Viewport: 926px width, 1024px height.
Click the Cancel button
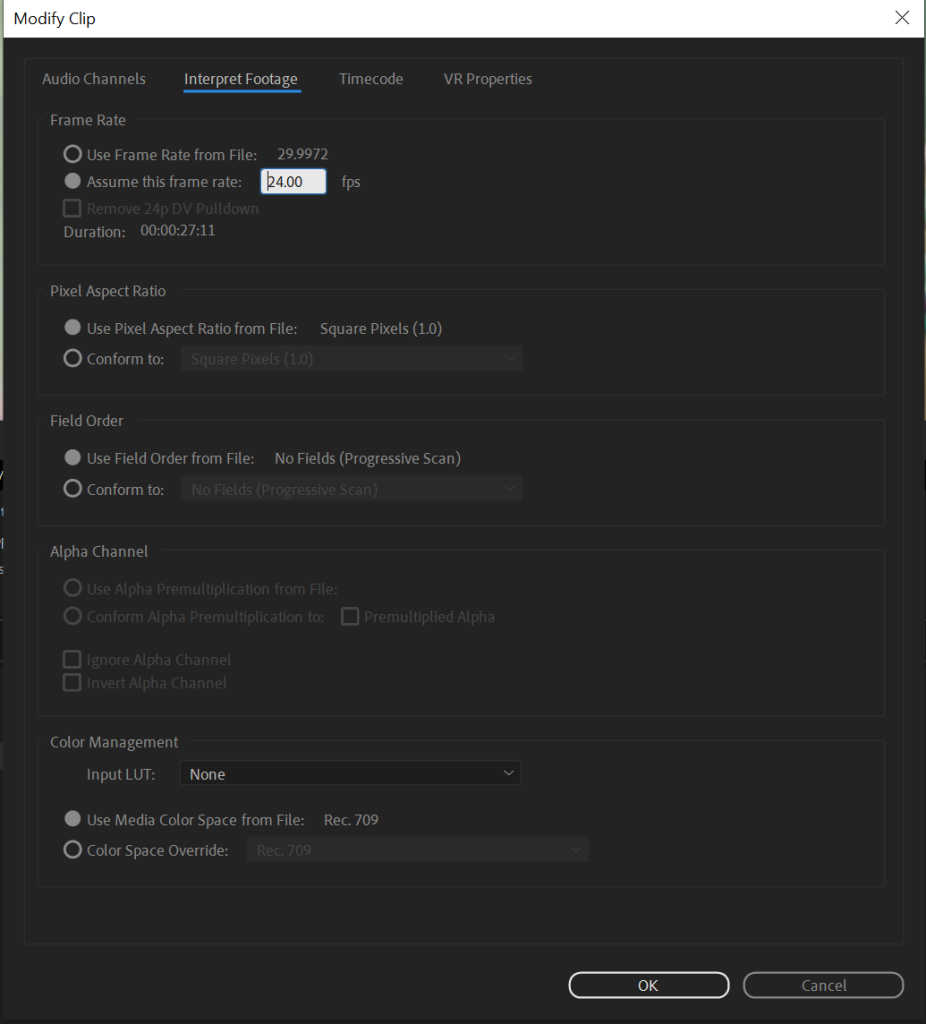point(823,985)
